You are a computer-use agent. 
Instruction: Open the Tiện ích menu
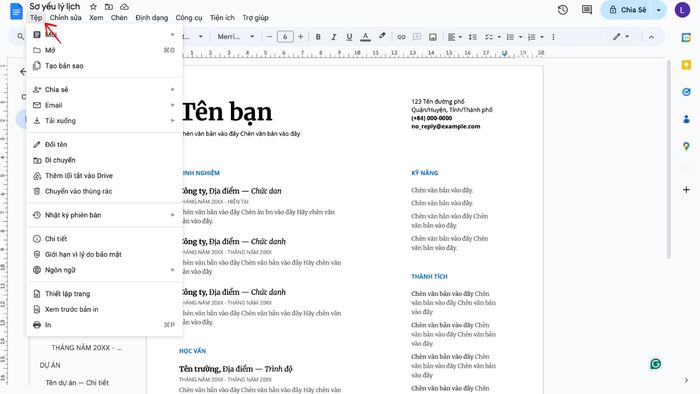point(222,17)
